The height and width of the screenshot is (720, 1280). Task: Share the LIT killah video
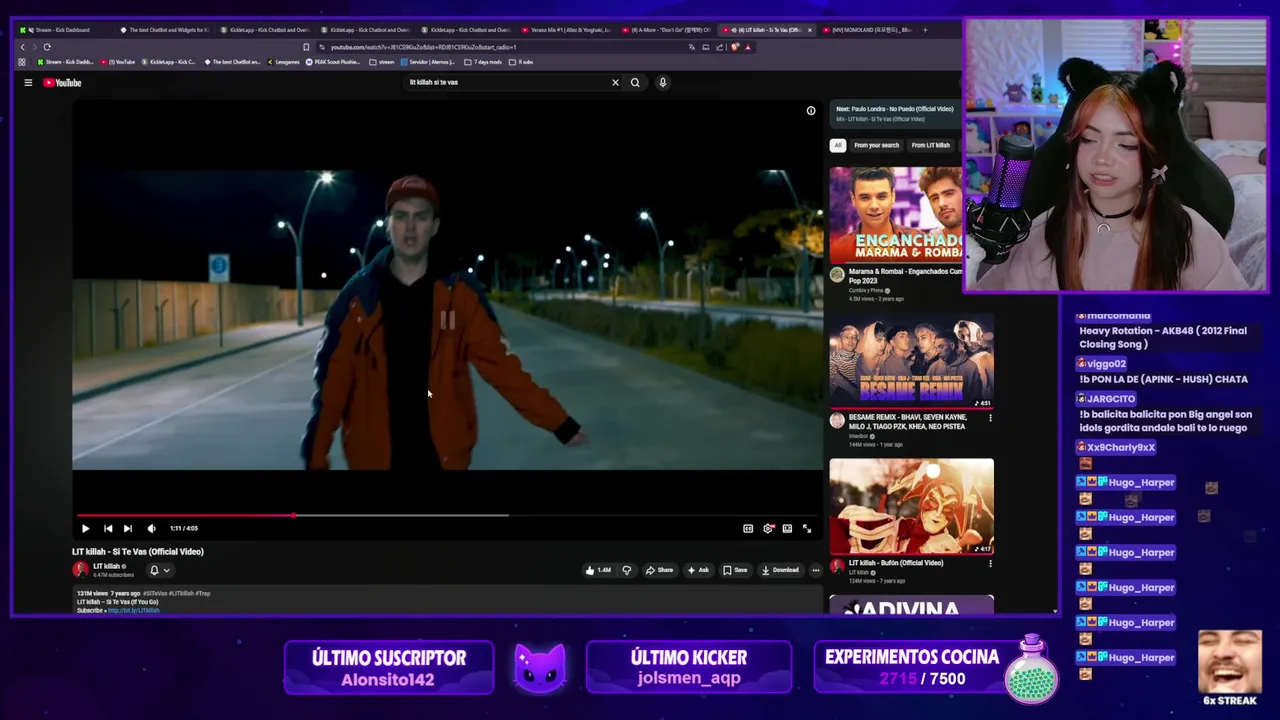659,570
